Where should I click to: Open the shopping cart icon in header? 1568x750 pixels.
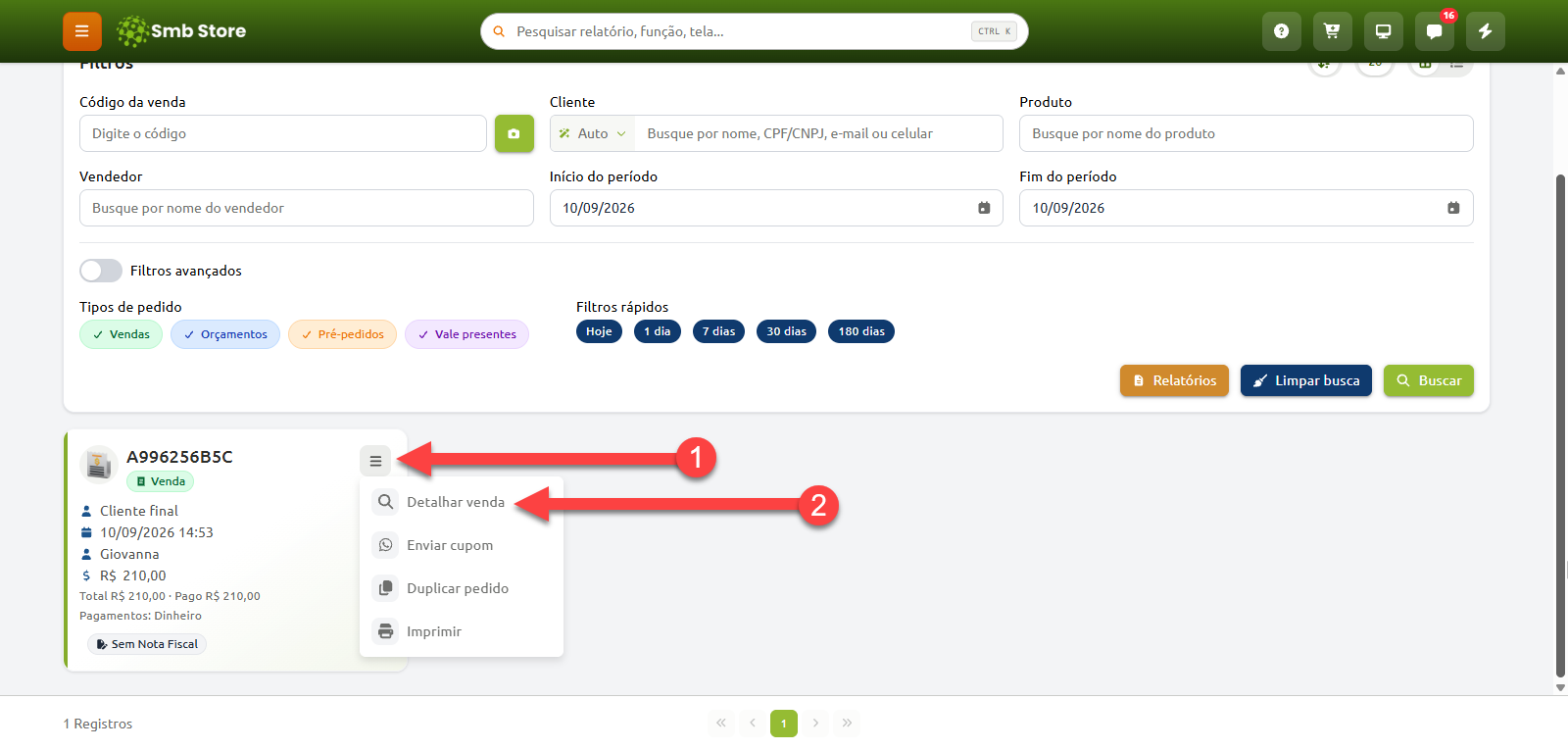[1332, 31]
